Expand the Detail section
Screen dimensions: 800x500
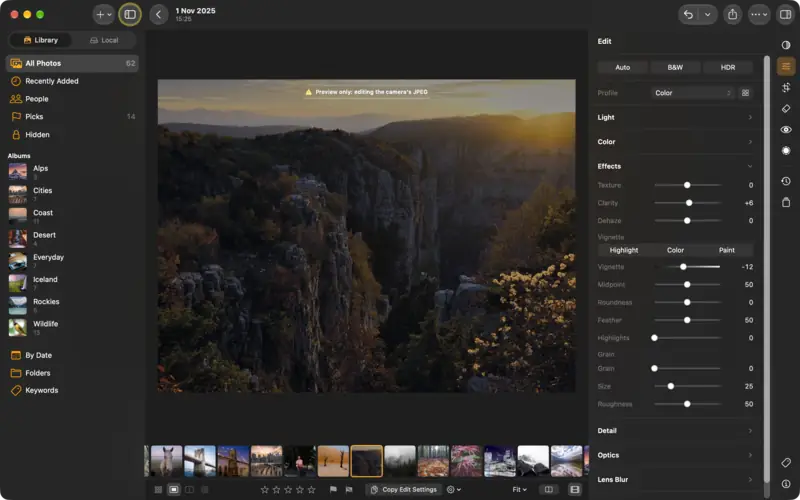click(x=675, y=431)
